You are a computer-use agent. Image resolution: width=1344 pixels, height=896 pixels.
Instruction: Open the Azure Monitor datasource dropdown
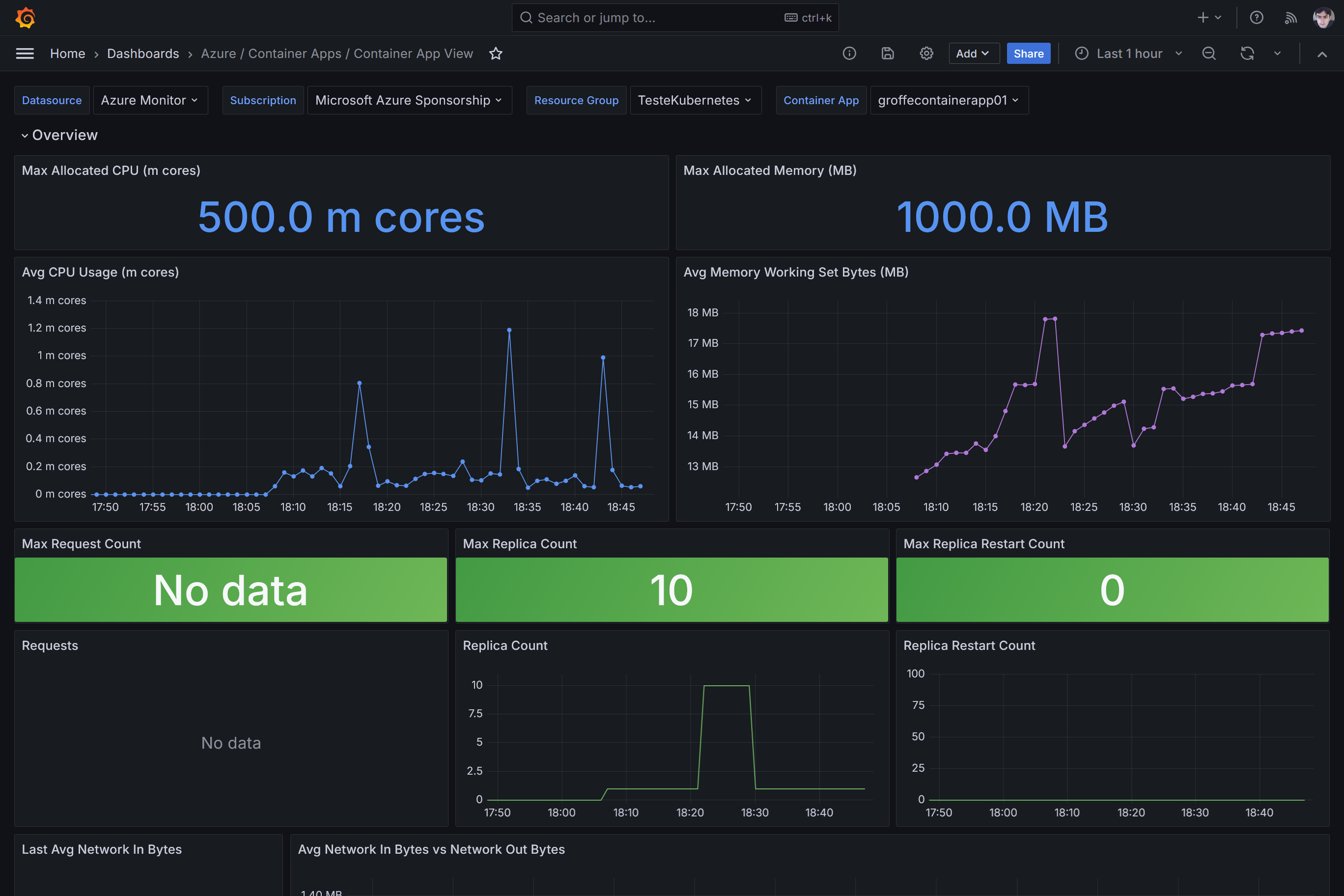[150, 101]
